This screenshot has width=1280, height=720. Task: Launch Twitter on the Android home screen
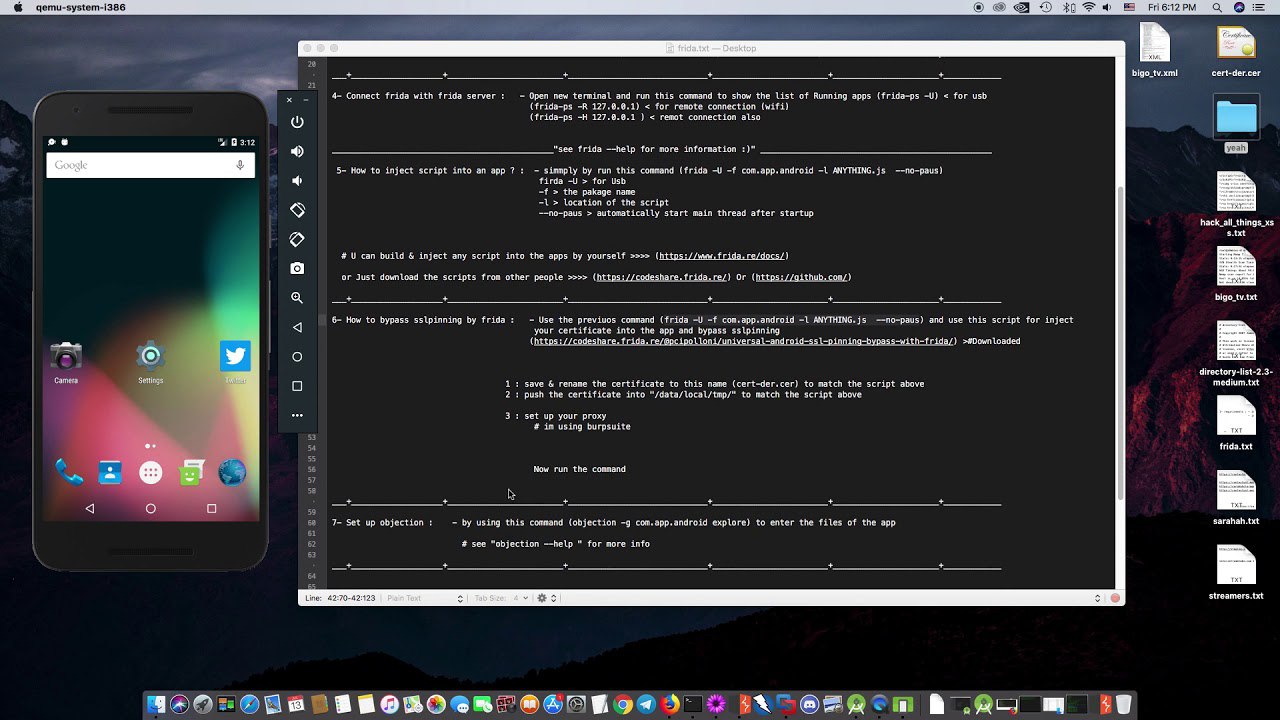(x=235, y=361)
